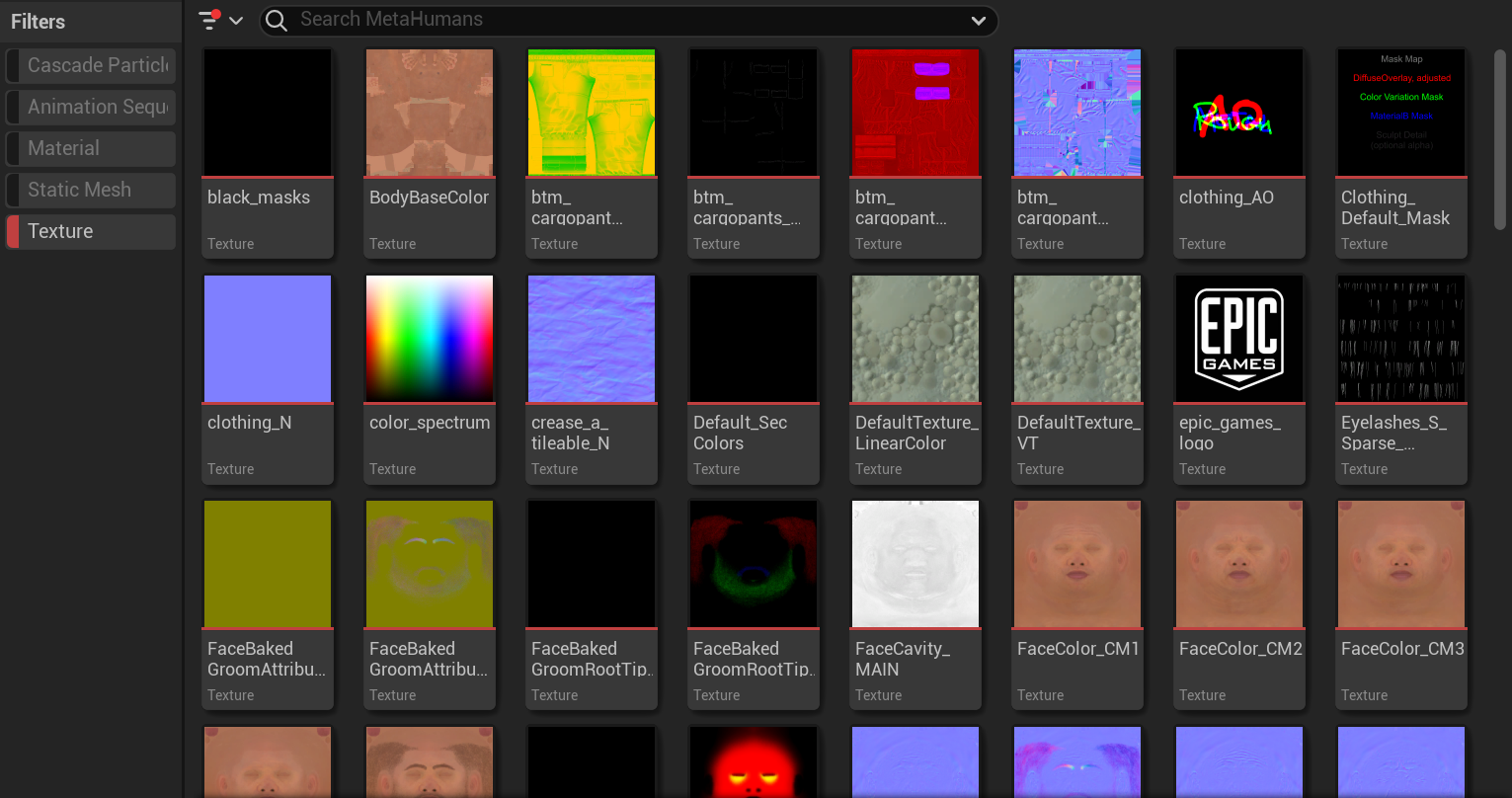Select the blue-purple btm_cargopant normal texture
This screenshot has height=798, width=1512.
pos(1077,153)
